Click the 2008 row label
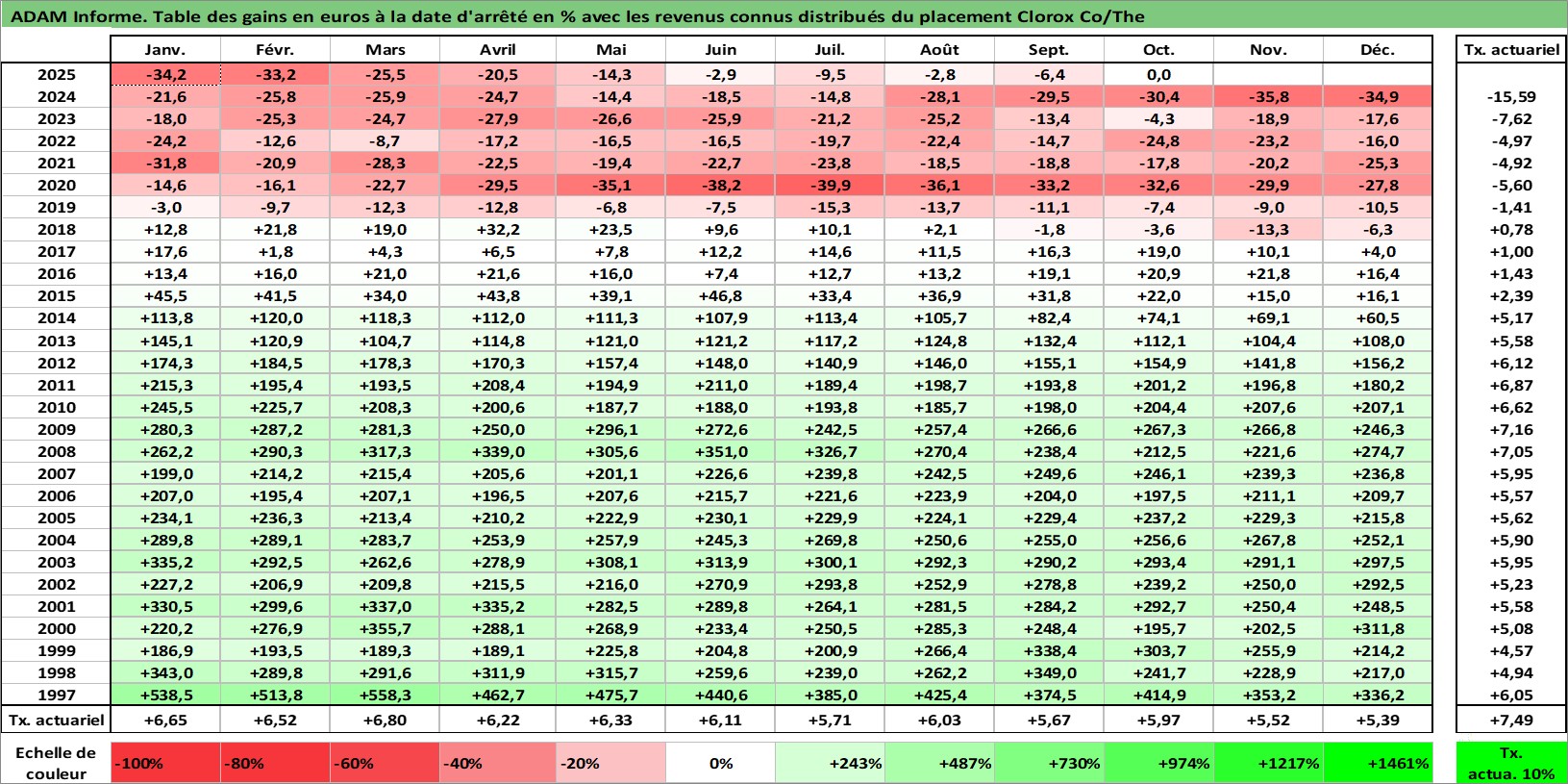The height and width of the screenshot is (784, 1568). [56, 451]
